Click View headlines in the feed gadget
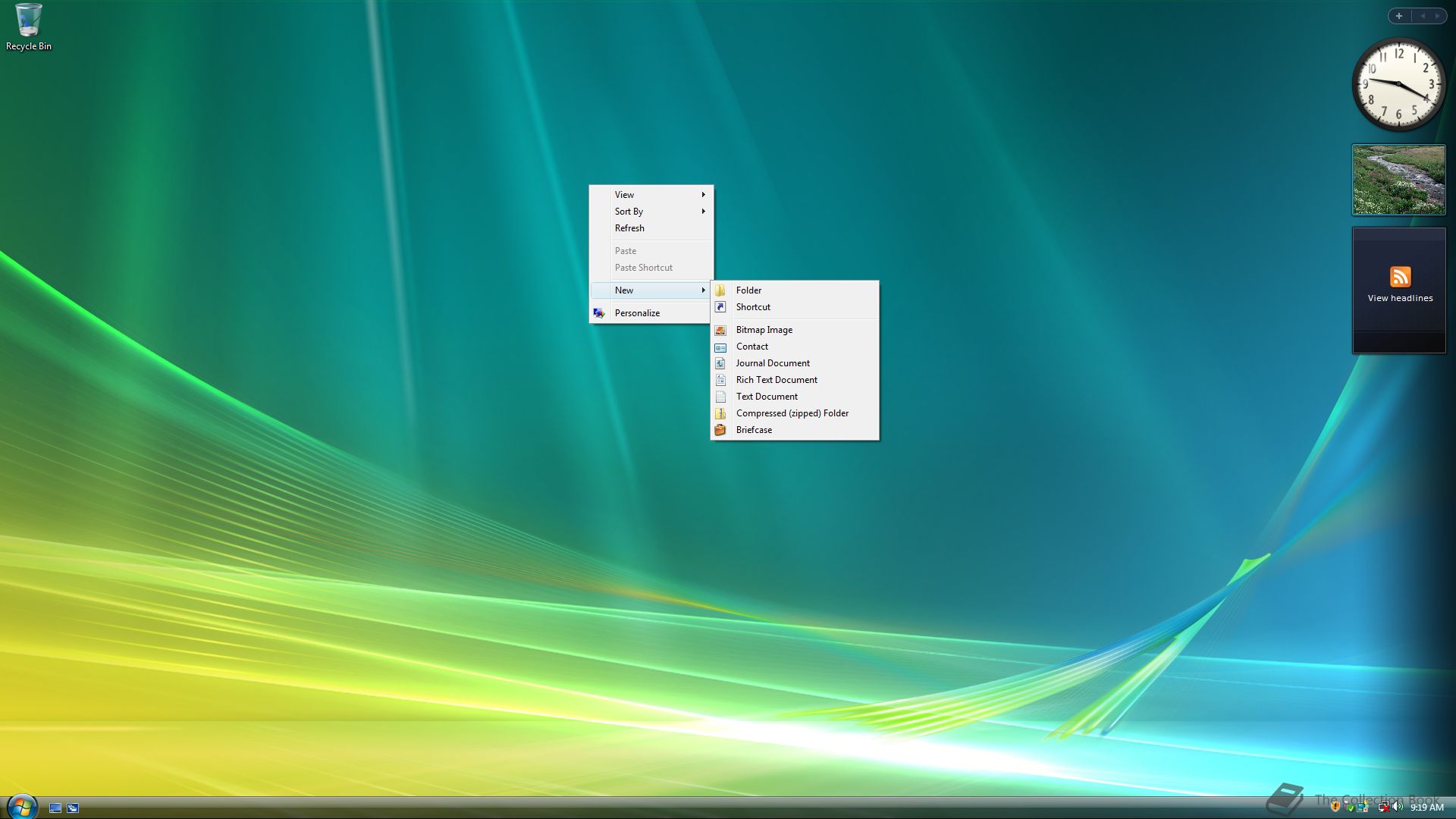The width and height of the screenshot is (1456, 819). point(1400,299)
